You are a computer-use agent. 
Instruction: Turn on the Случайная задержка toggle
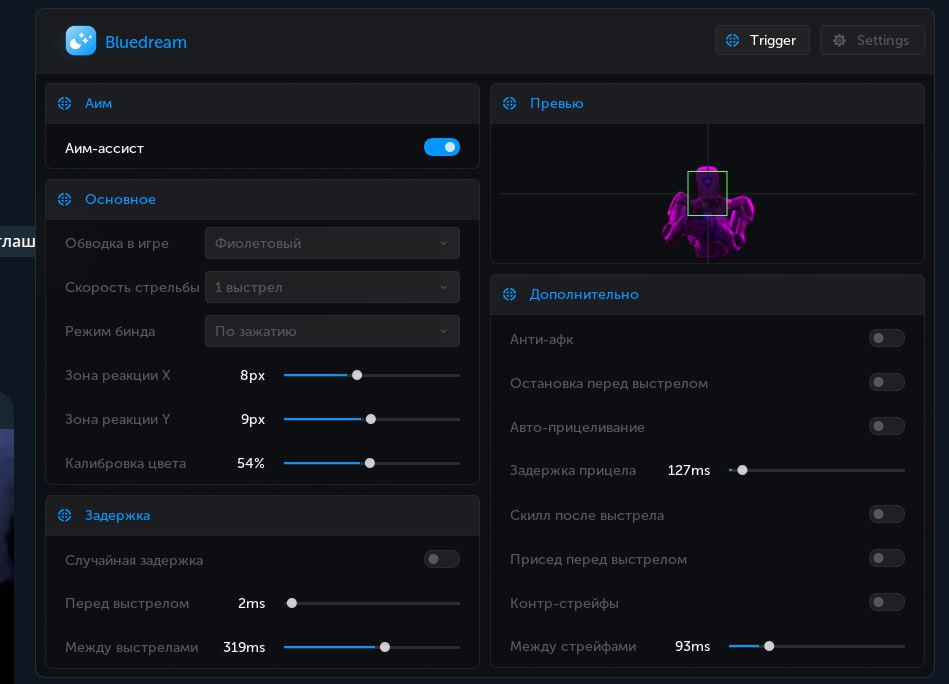pyautogui.click(x=441, y=559)
